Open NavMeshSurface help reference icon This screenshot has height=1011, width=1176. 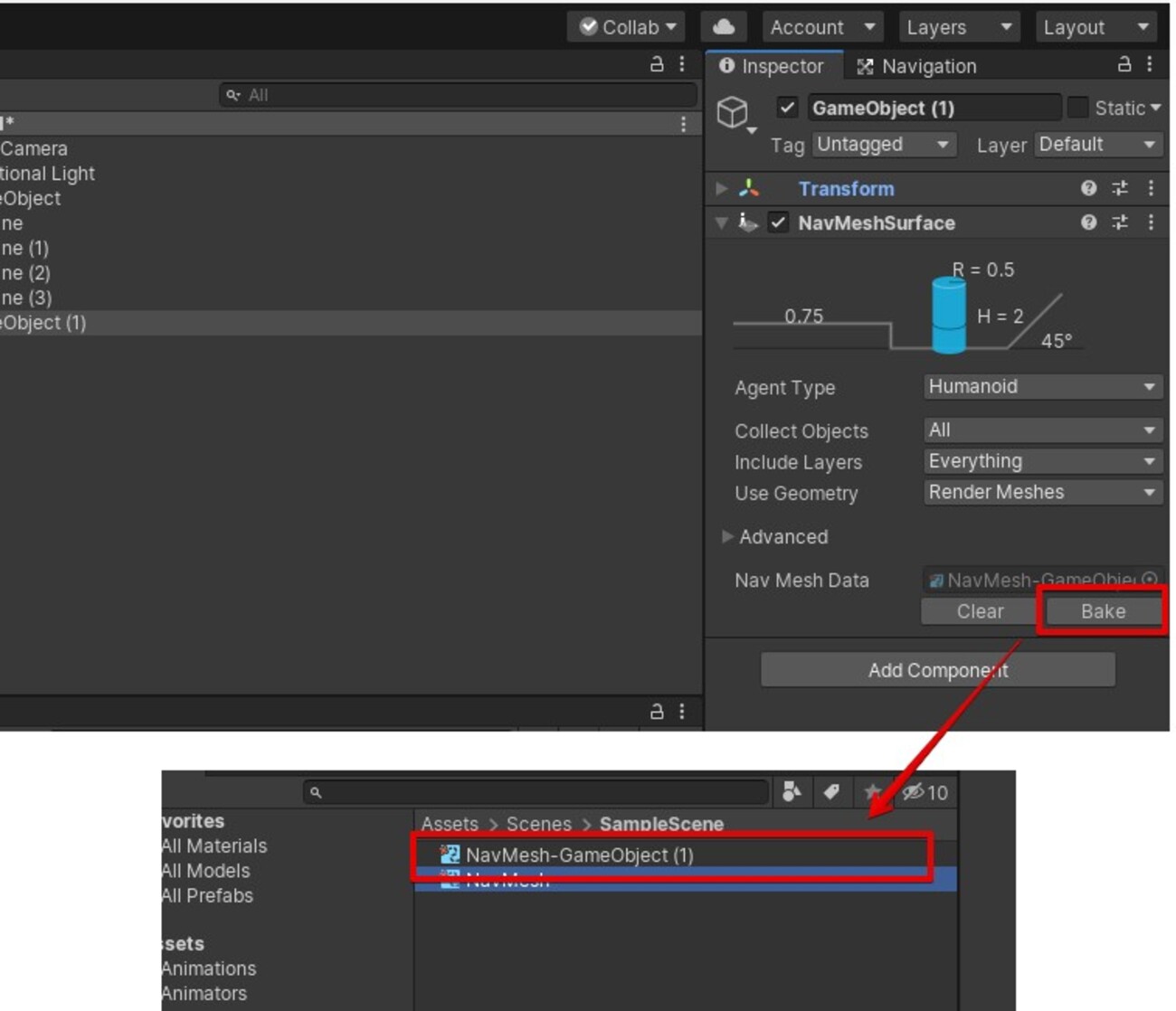(x=1088, y=222)
